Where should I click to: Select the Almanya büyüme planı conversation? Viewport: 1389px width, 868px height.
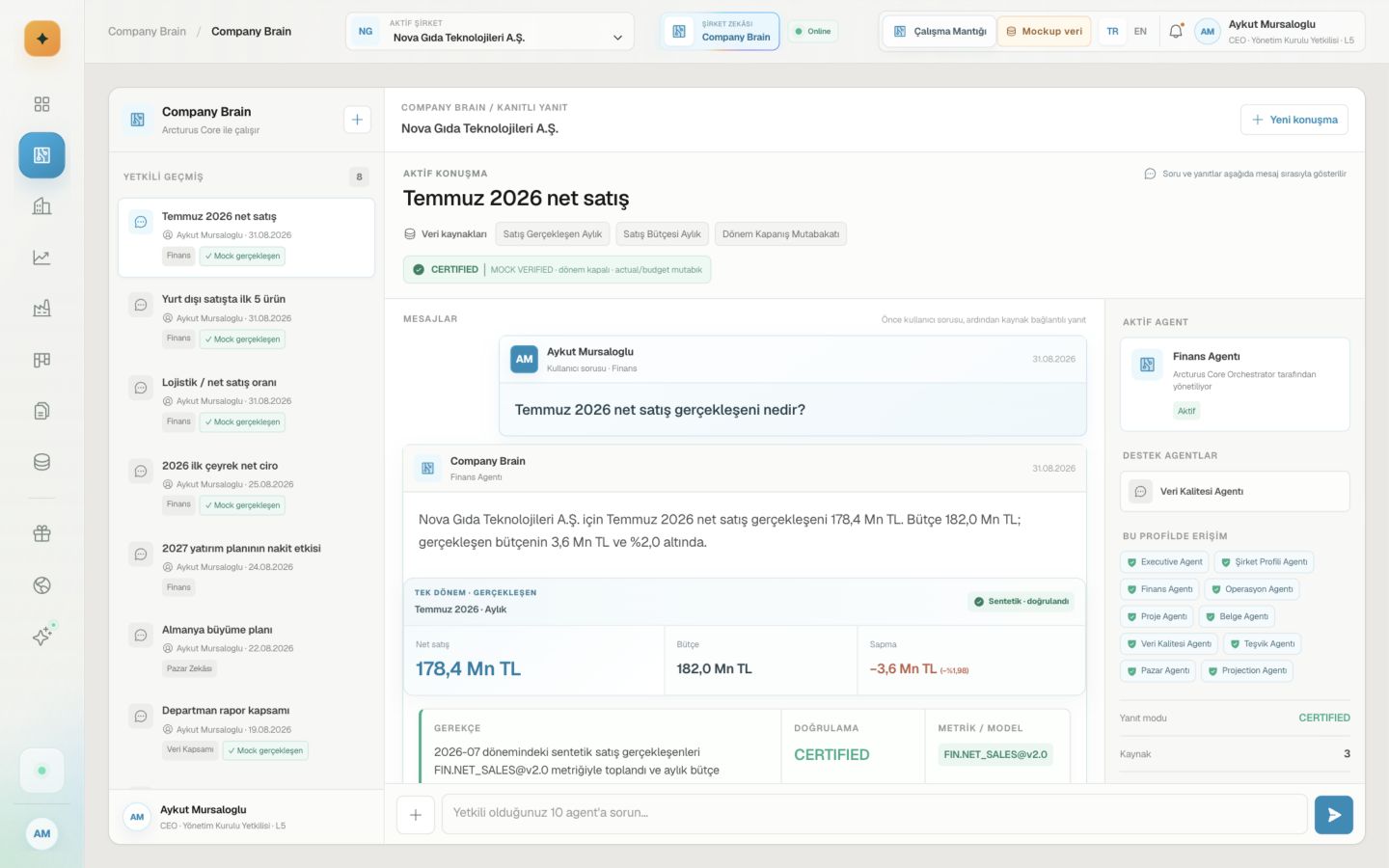[246, 649]
